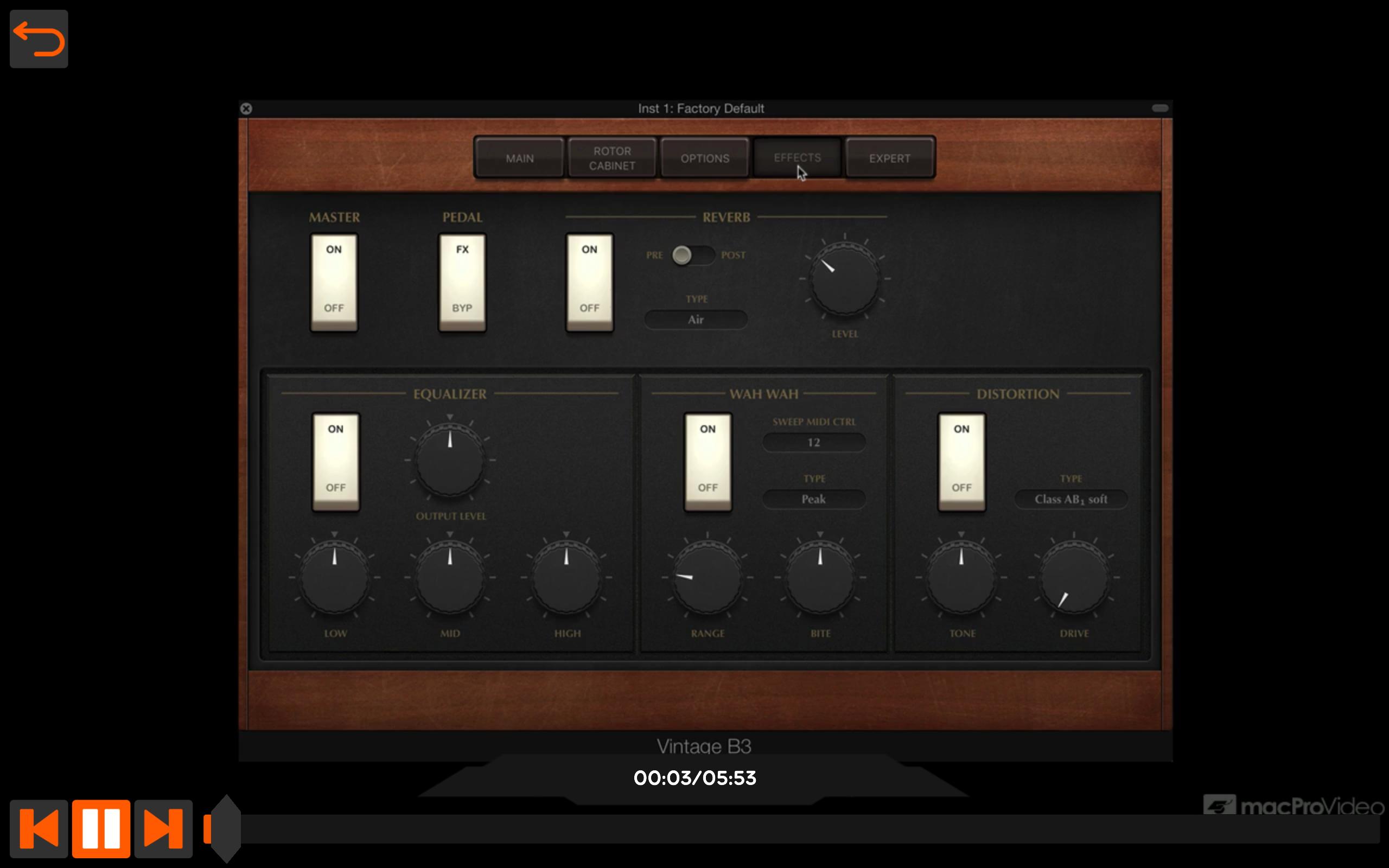Click the video progress scrubber handle

pos(225,828)
